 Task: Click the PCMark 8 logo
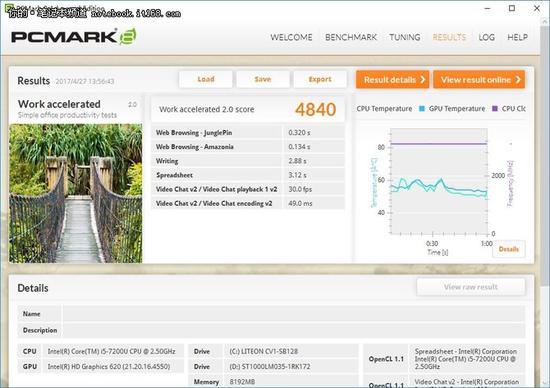tap(74, 36)
